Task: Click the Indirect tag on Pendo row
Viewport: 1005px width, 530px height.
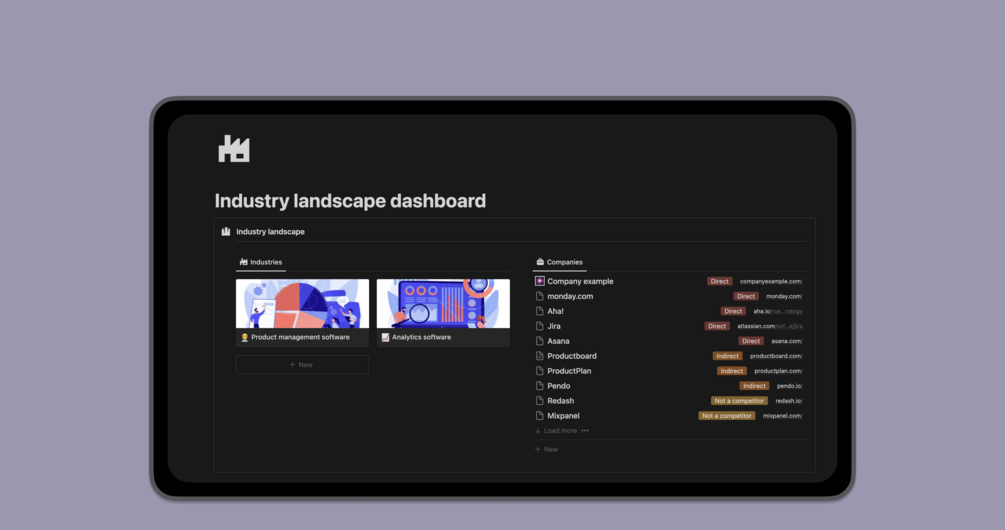Action: click(754, 386)
